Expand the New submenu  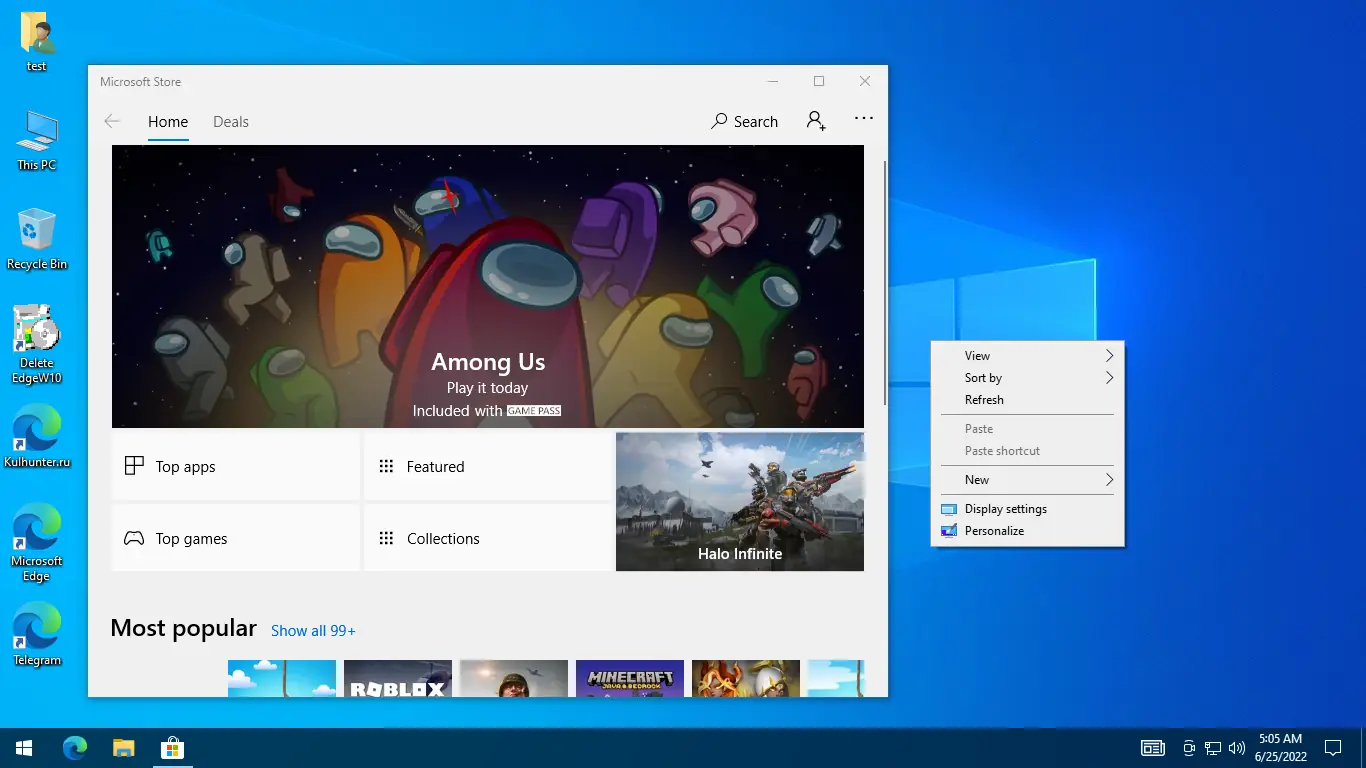(x=1027, y=480)
